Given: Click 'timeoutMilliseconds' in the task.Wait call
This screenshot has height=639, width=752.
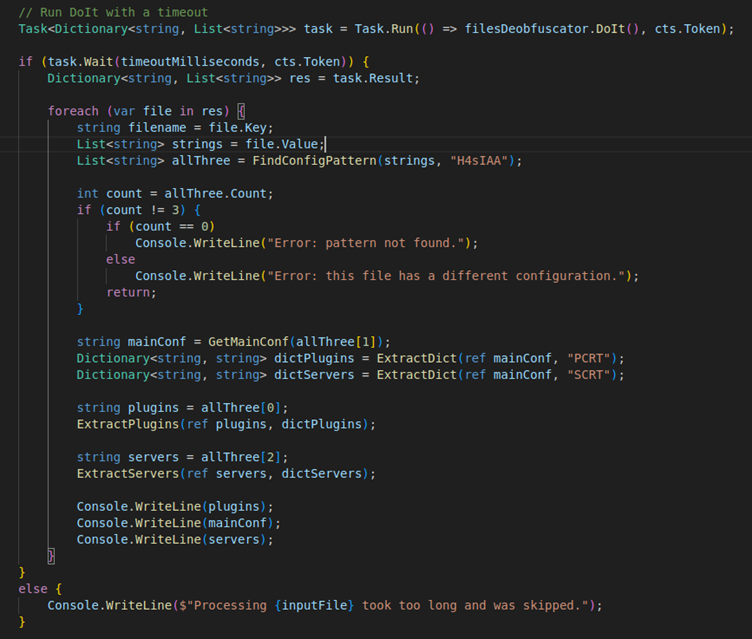Looking at the screenshot, I should 189,62.
